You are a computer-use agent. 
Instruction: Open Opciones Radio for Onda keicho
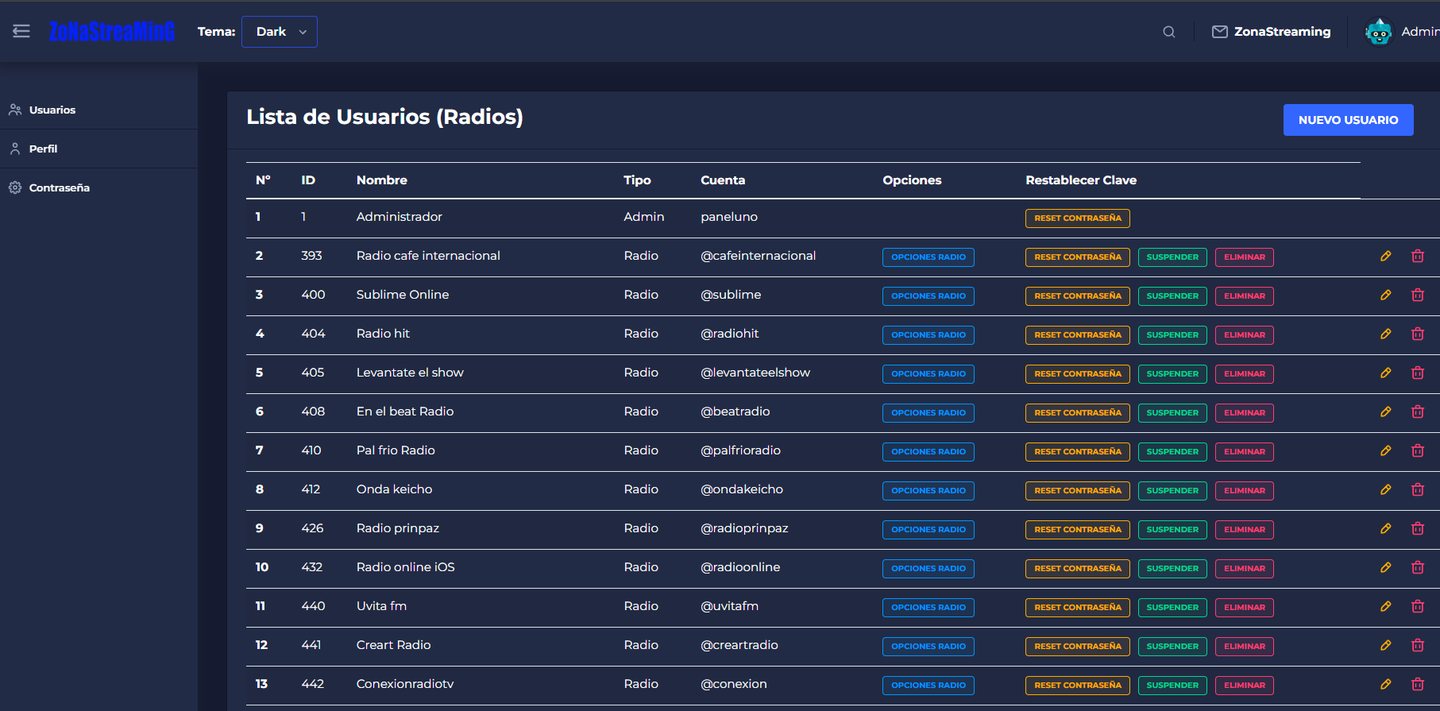coord(928,491)
